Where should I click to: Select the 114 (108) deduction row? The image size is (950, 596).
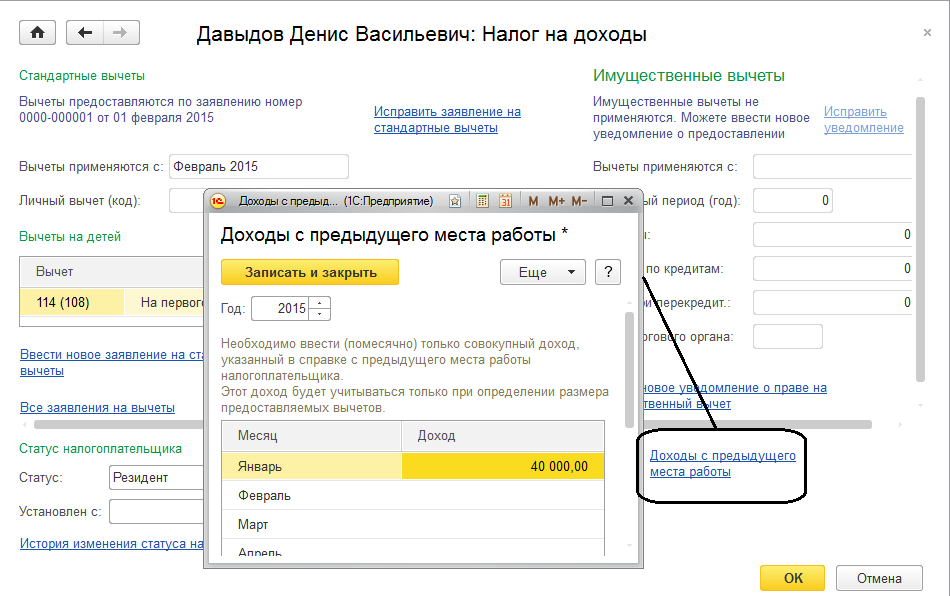111,302
